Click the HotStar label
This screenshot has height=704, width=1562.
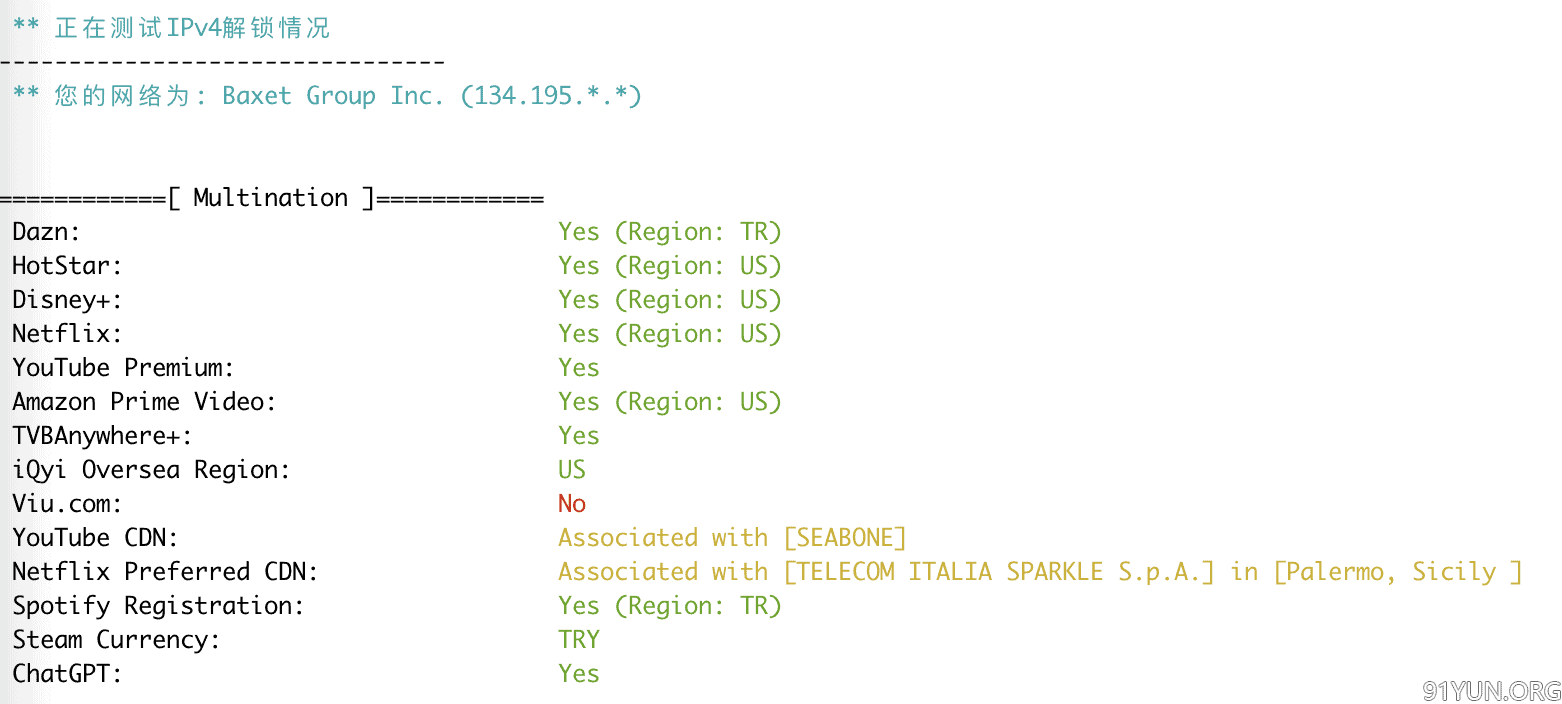click(67, 266)
